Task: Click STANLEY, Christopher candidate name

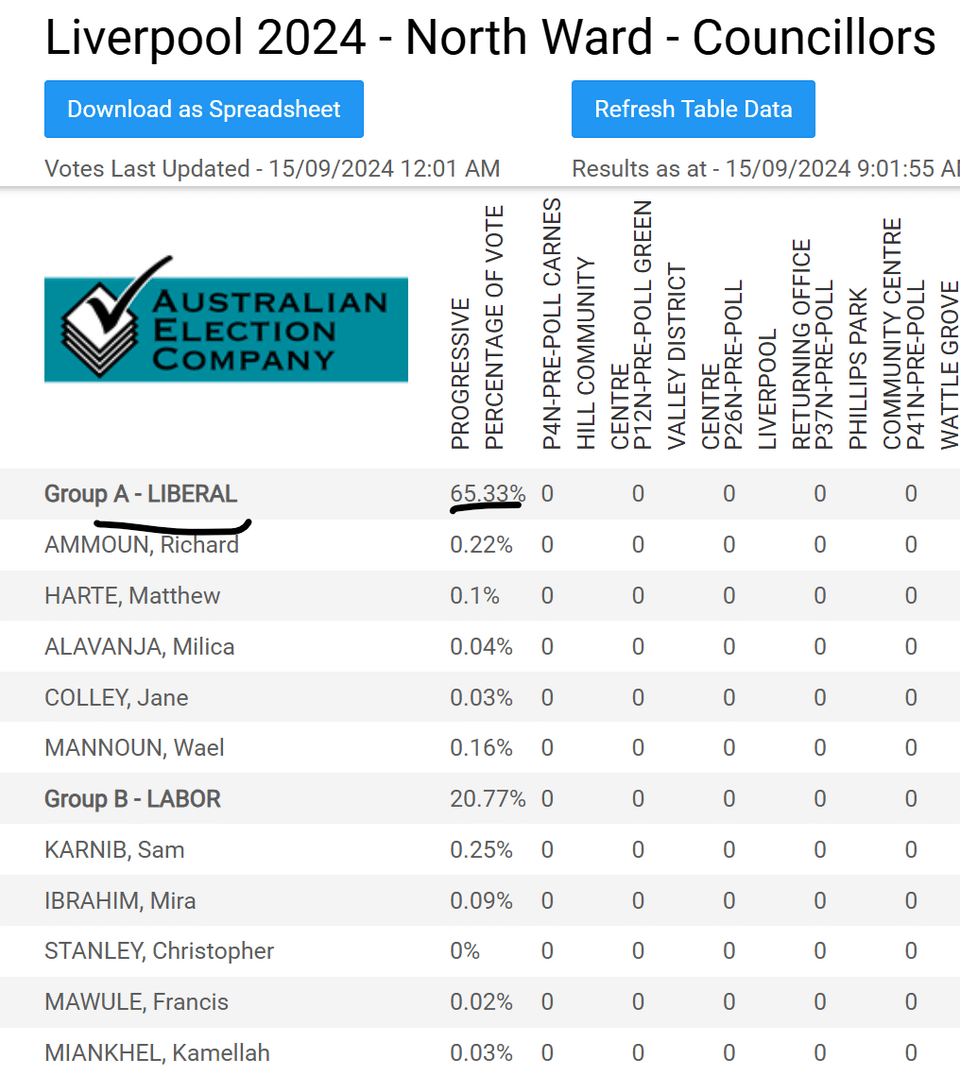Action: 159,951
